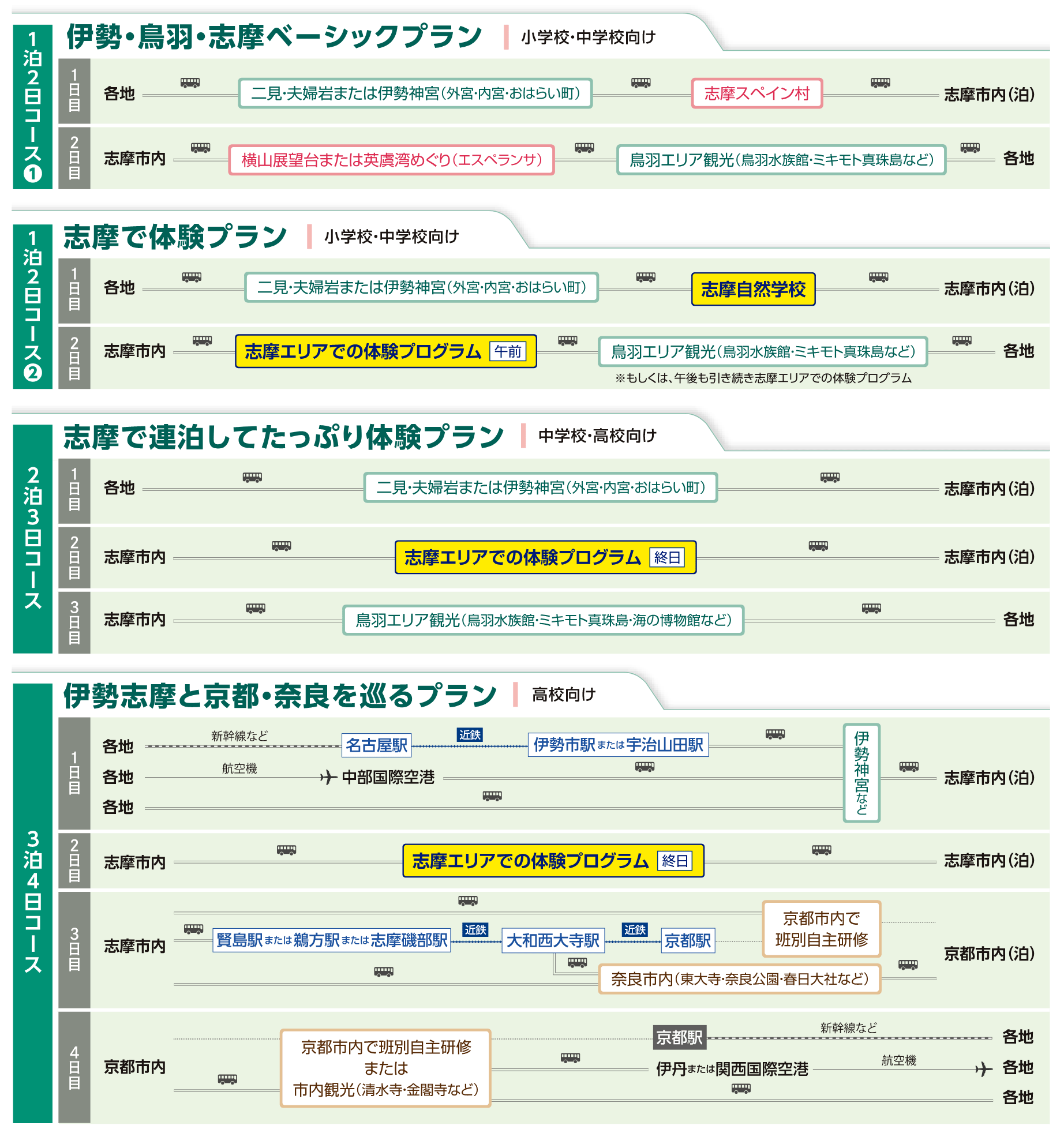This screenshot has height=1133, width=1064.
Task: Click bus icon after 宇治山田駅 toward 伊勢神宮など
Action: [775, 734]
